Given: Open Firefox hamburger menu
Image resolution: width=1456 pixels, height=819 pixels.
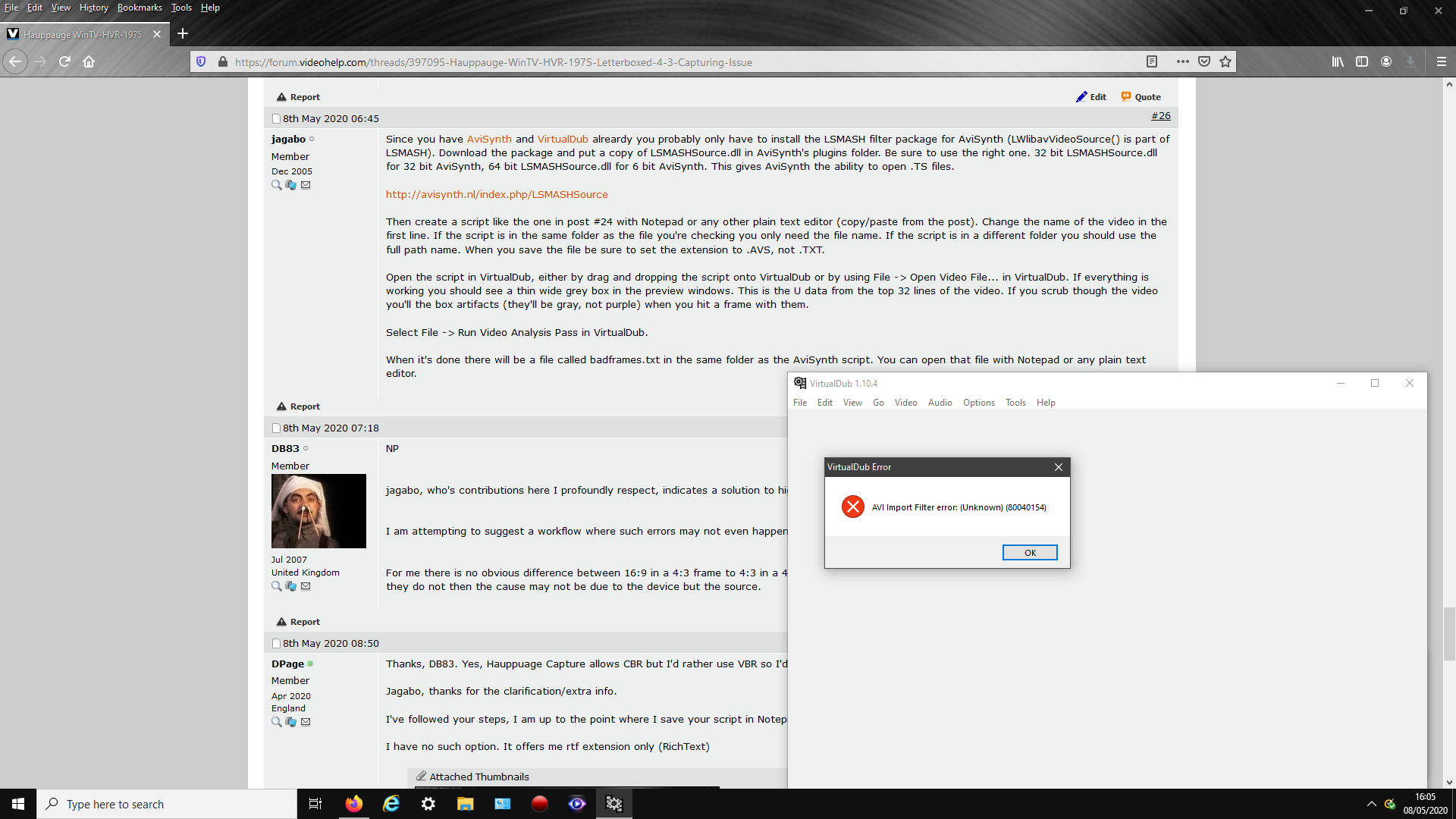Looking at the screenshot, I should click(1442, 61).
